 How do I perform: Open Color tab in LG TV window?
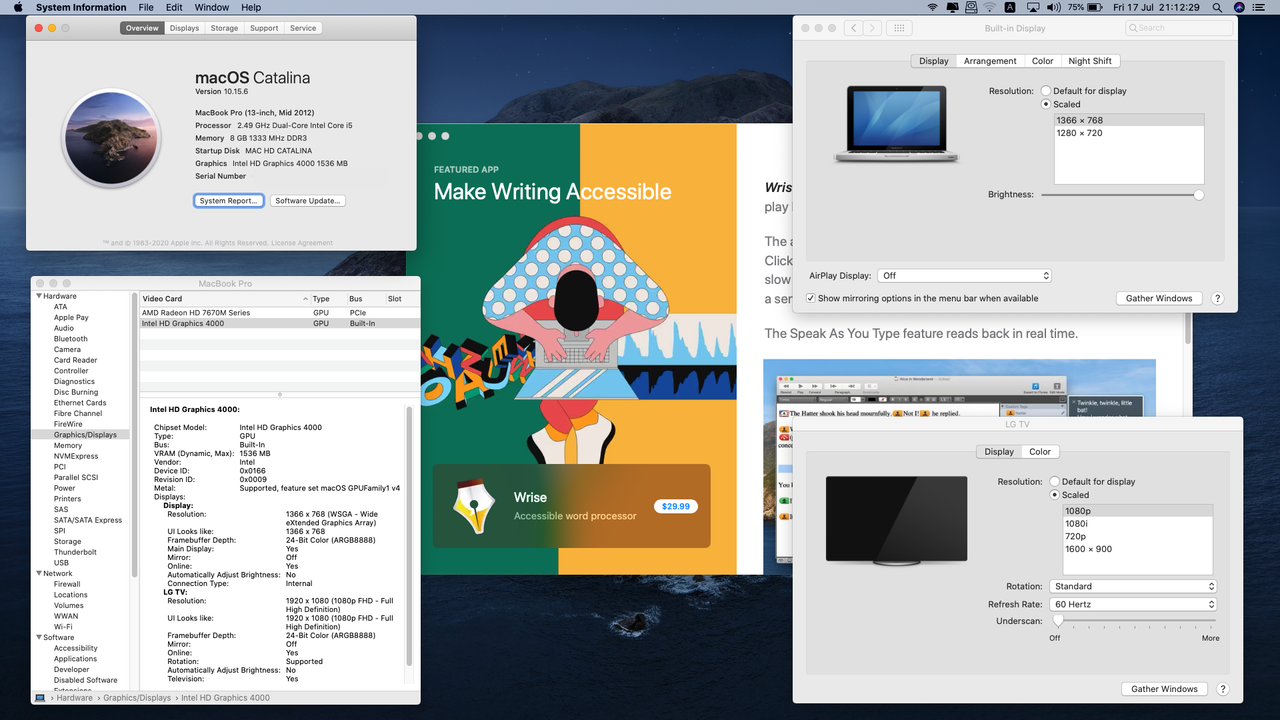tap(1040, 452)
